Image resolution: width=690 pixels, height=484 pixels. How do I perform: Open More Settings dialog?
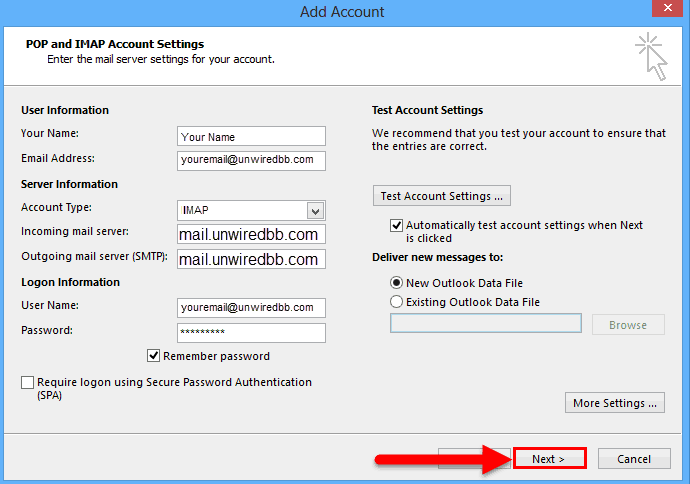(x=615, y=403)
